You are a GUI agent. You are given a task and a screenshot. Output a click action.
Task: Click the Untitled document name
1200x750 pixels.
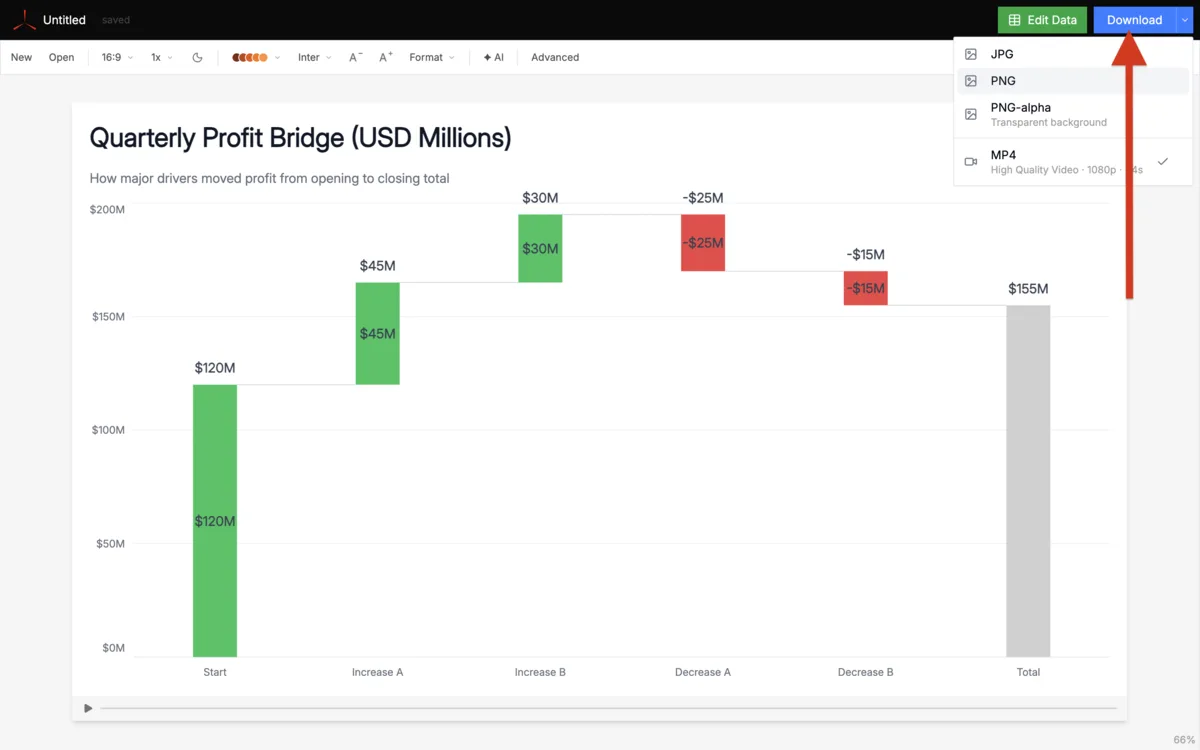pos(64,20)
